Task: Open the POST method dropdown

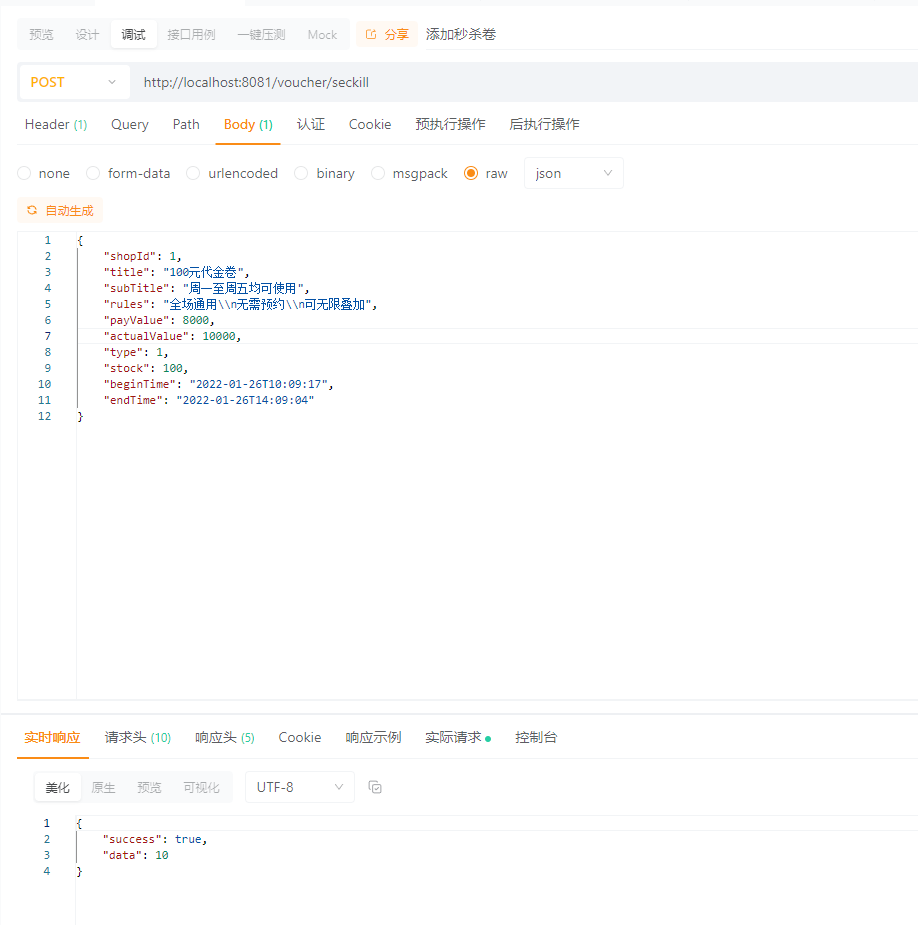Action: [x=75, y=82]
